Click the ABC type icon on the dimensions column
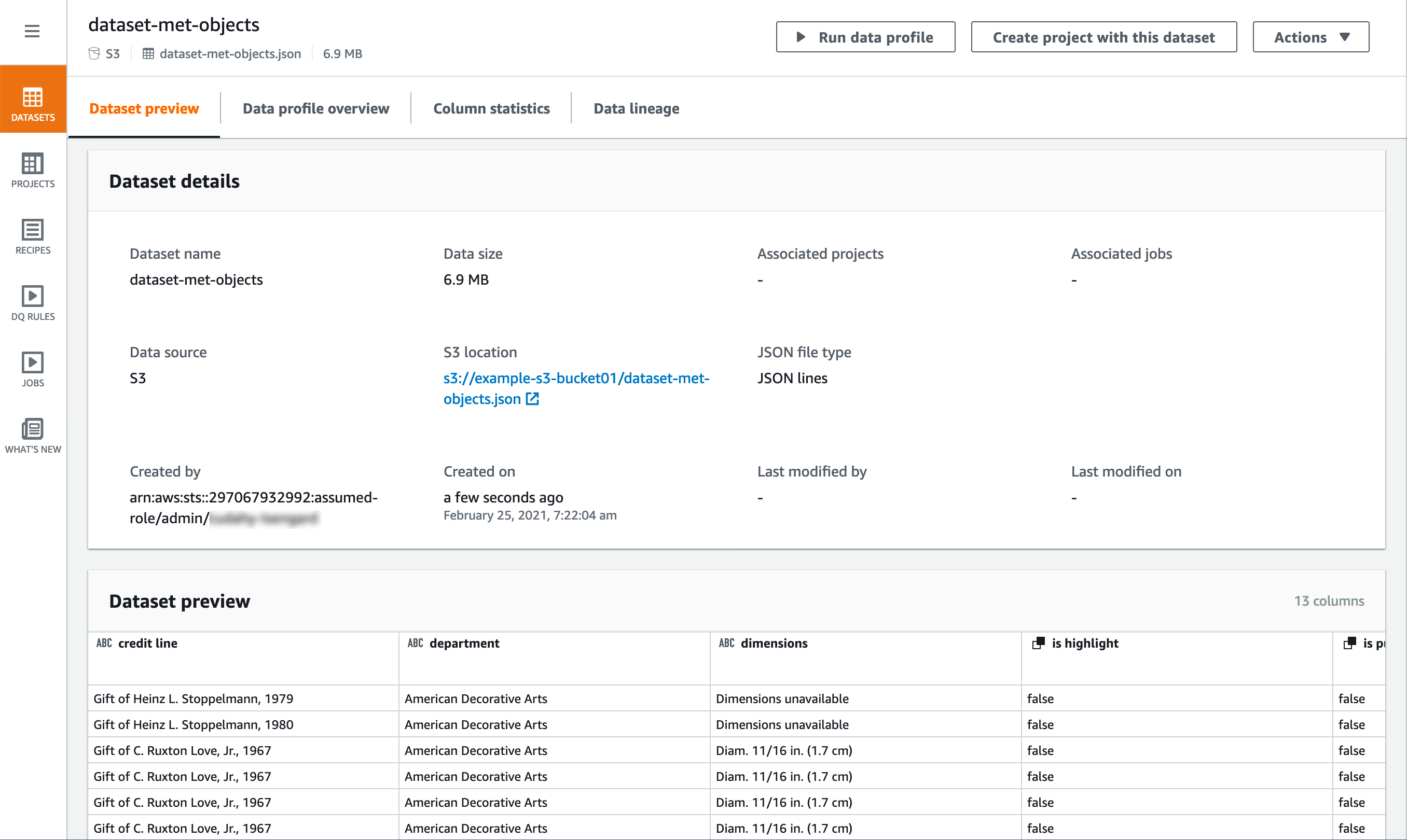 pyautogui.click(x=726, y=643)
